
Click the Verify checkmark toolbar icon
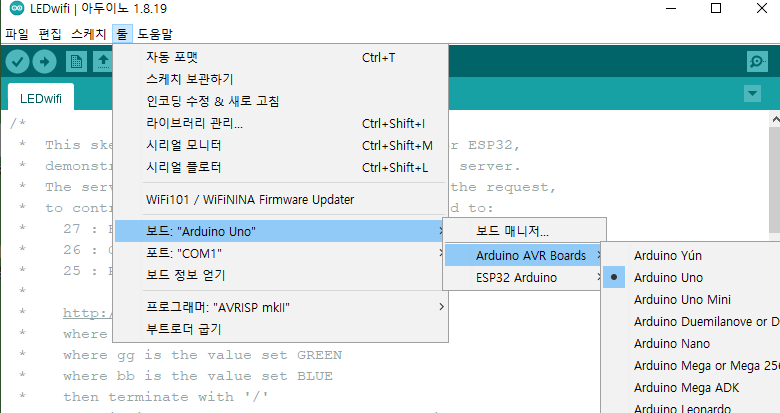pyautogui.click(x=17, y=62)
